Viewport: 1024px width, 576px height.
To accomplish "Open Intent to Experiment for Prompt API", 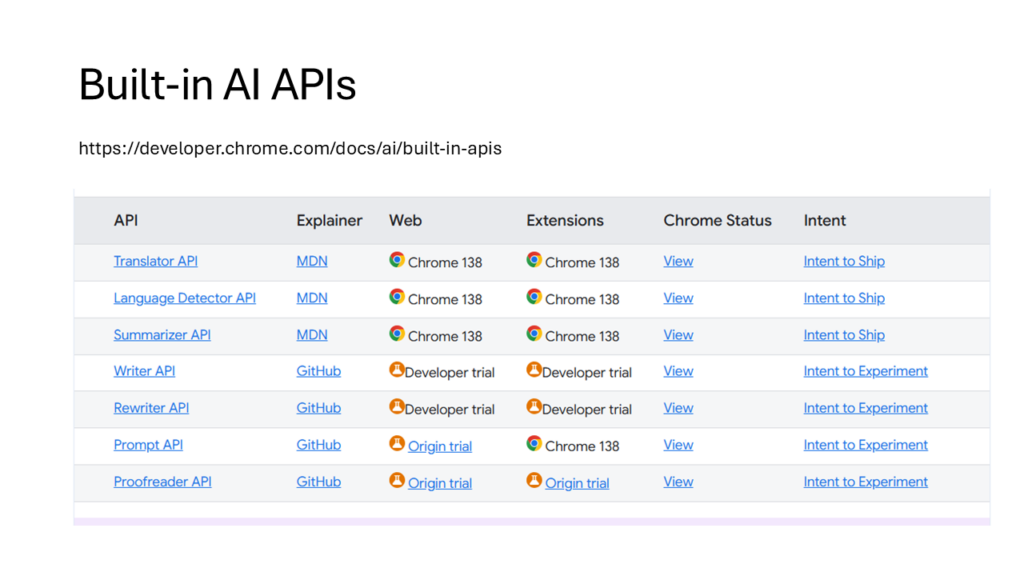I will click(865, 445).
